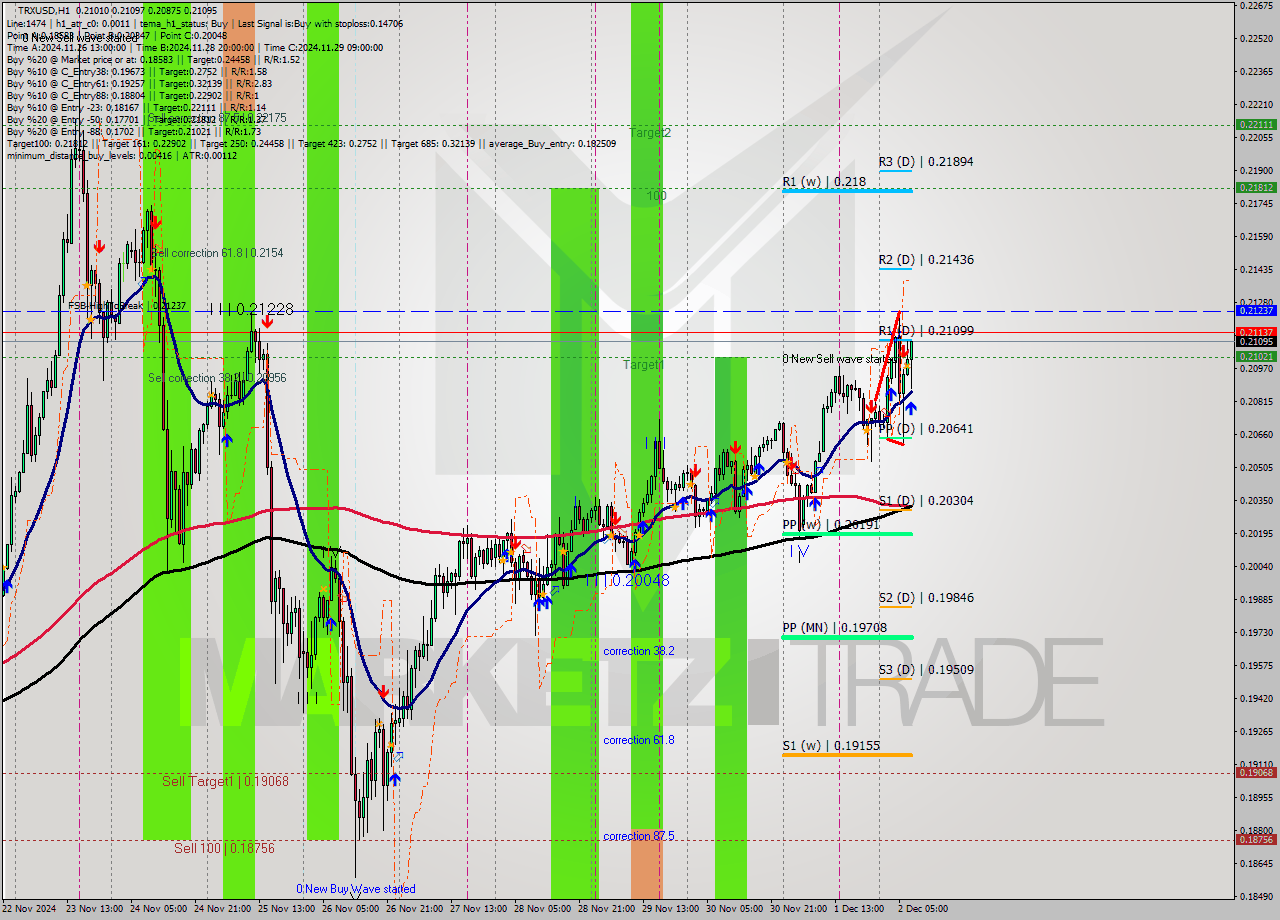This screenshot has width=1280, height=920.
Task: Click the 0.22675 price scale tick
Action: 1256,5
